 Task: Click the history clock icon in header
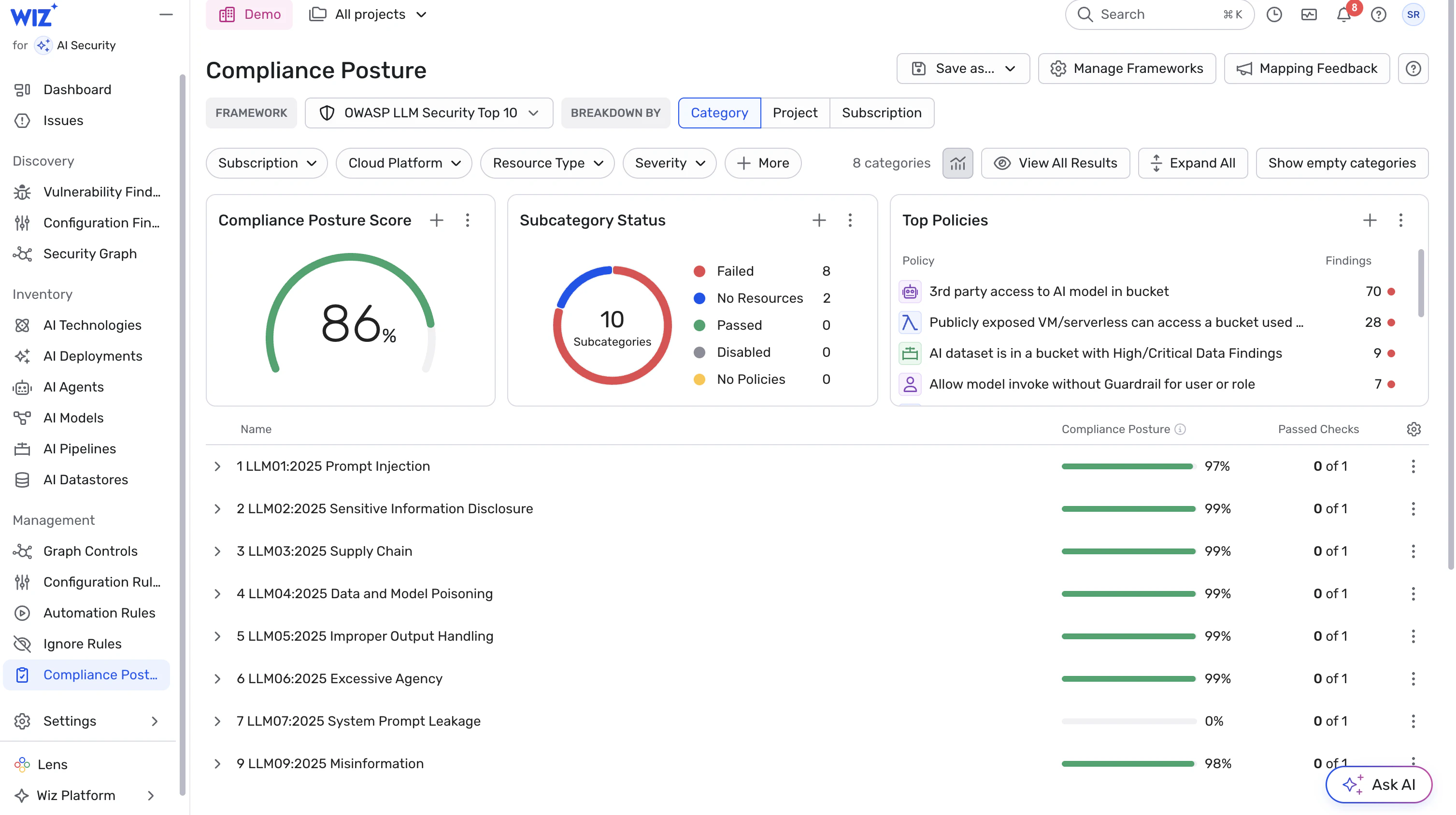1274,14
